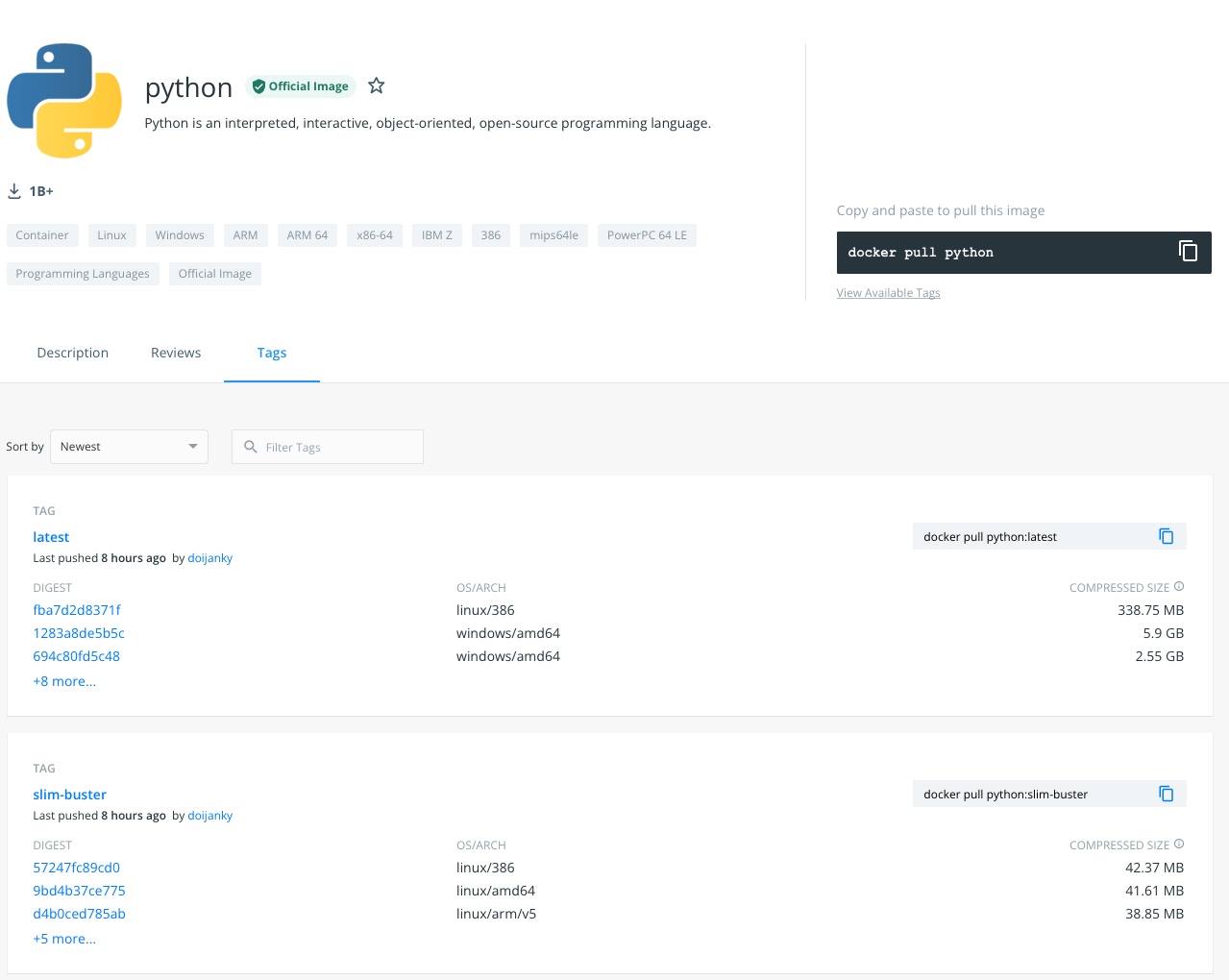This screenshot has width=1229, height=980.
Task: Click the Official Image verified badge
Action: (300, 86)
